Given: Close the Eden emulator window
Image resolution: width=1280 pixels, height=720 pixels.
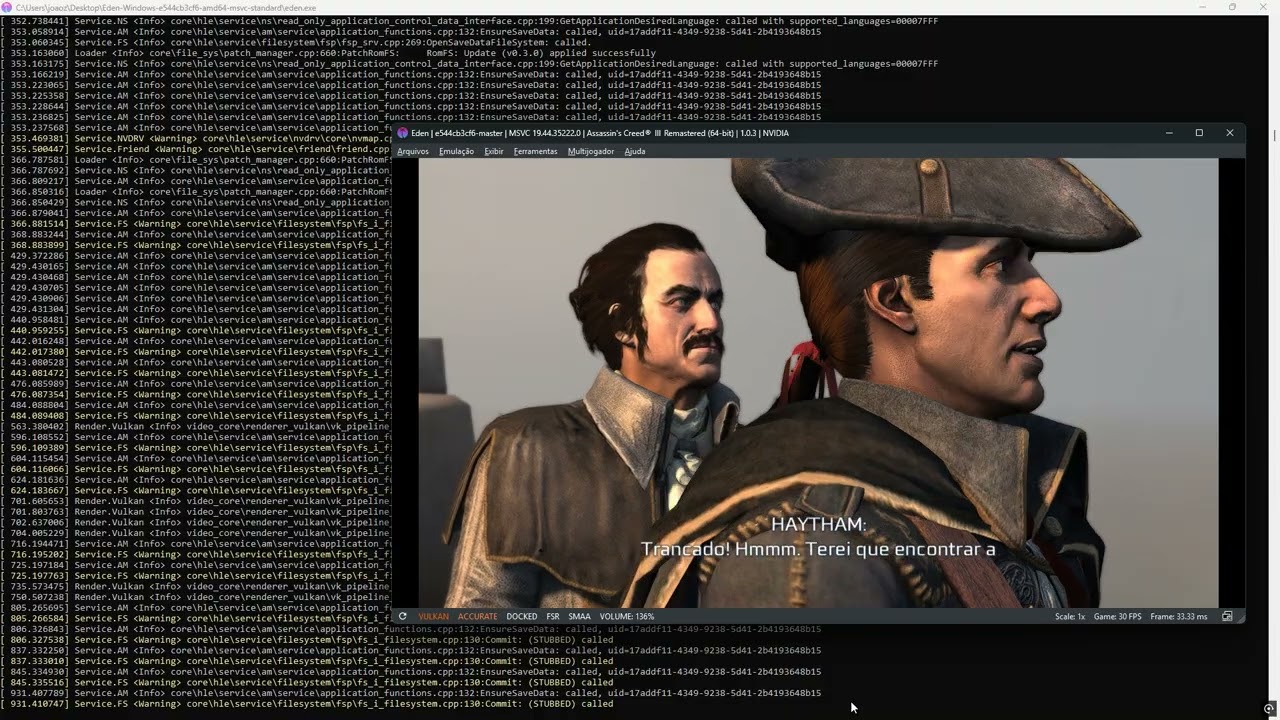Looking at the screenshot, I should 1230,133.
